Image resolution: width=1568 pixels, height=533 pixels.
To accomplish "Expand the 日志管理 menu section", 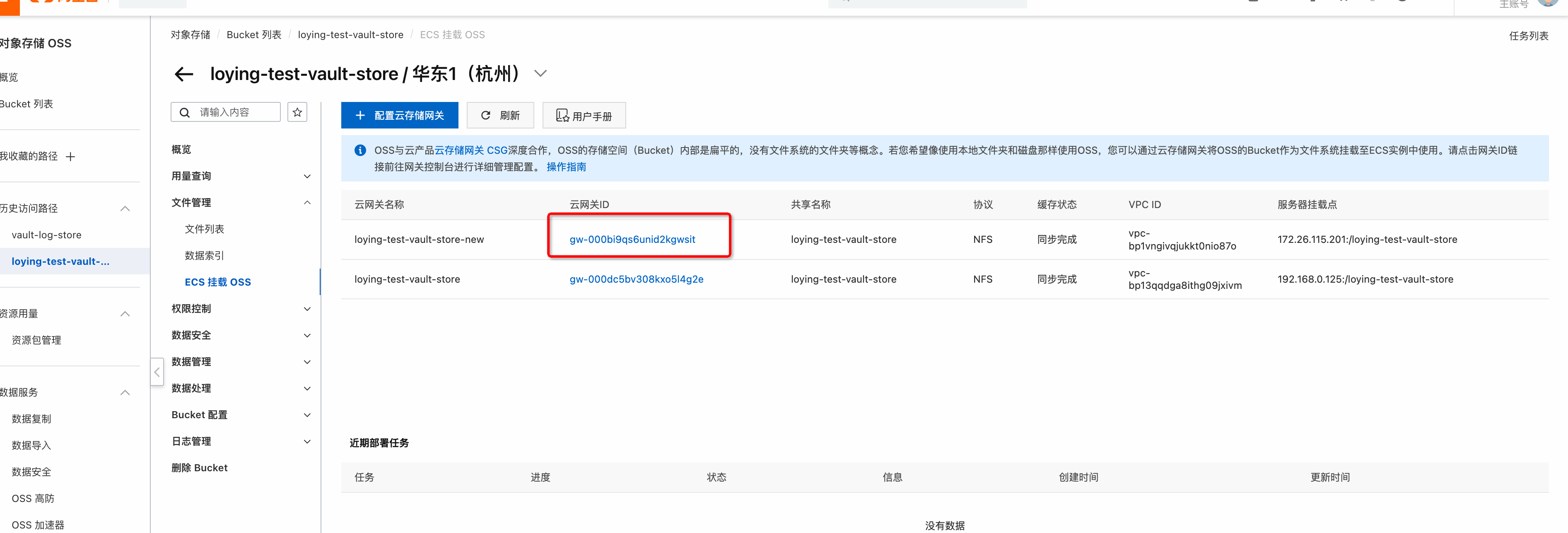I will 307,441.
